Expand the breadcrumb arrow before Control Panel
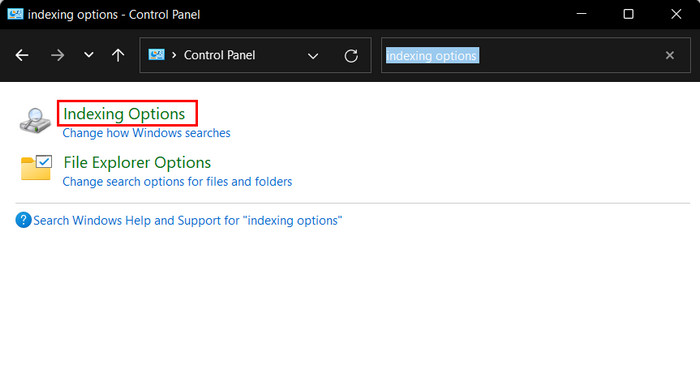700x365 pixels. 174,55
